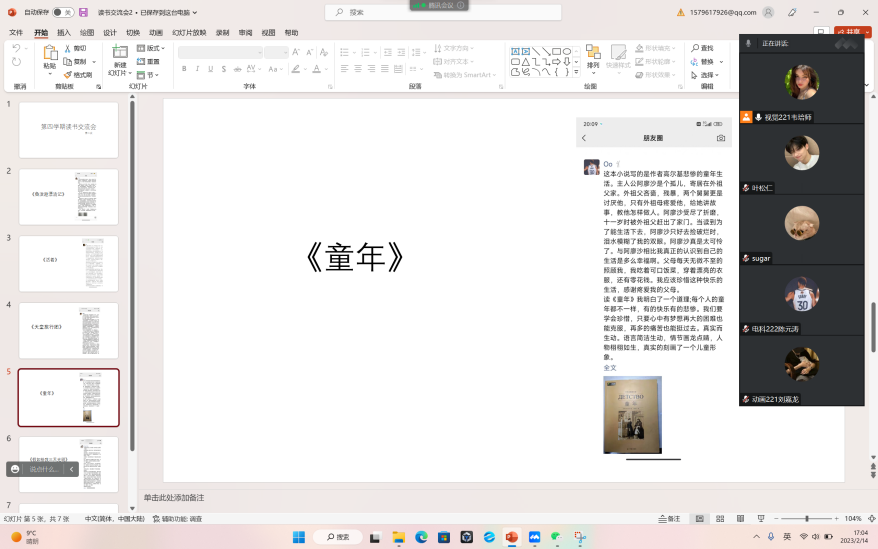This screenshot has width=878, height=549.
Task: Open PowerPoint from the Windows taskbar
Action: (x=512, y=537)
